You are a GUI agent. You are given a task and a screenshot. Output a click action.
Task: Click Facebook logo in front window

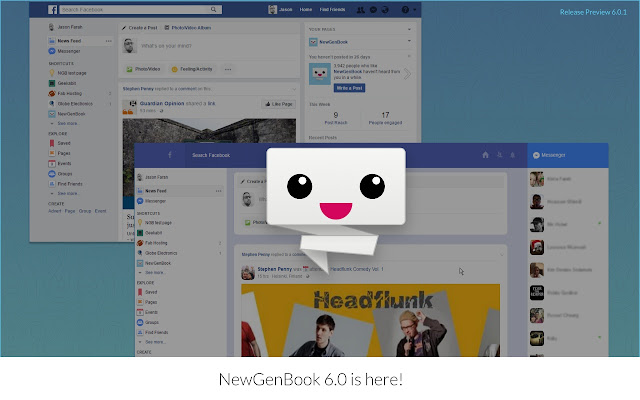pyautogui.click(x=170, y=155)
